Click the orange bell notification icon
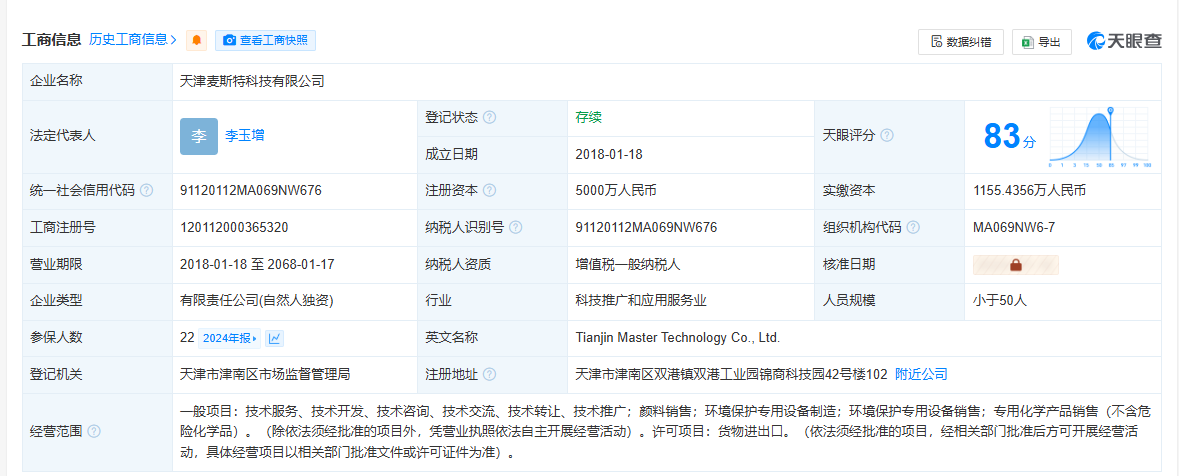The width and height of the screenshot is (1179, 476). click(x=196, y=41)
